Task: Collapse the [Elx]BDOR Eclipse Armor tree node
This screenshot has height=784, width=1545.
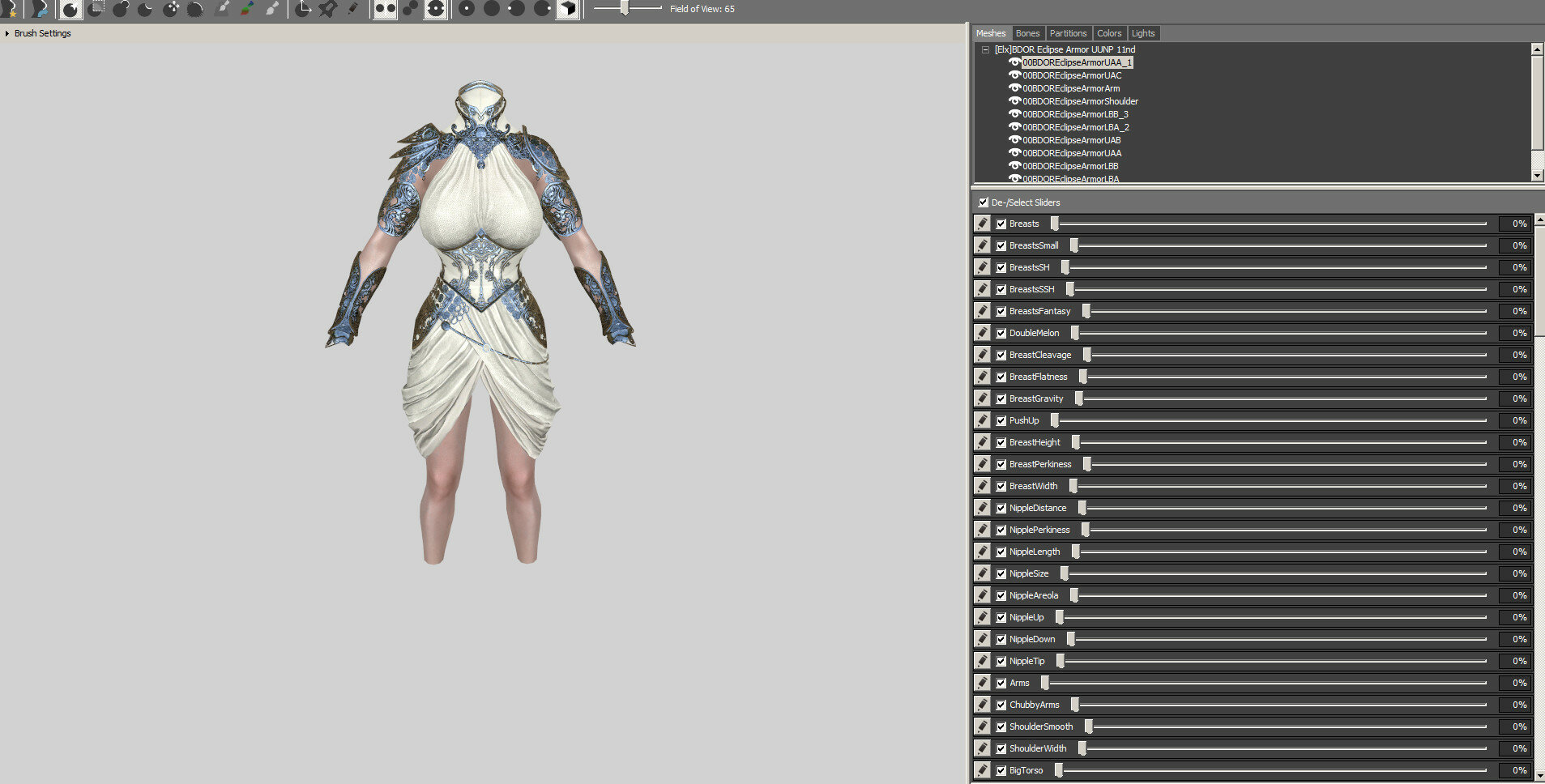Action: coord(985,49)
